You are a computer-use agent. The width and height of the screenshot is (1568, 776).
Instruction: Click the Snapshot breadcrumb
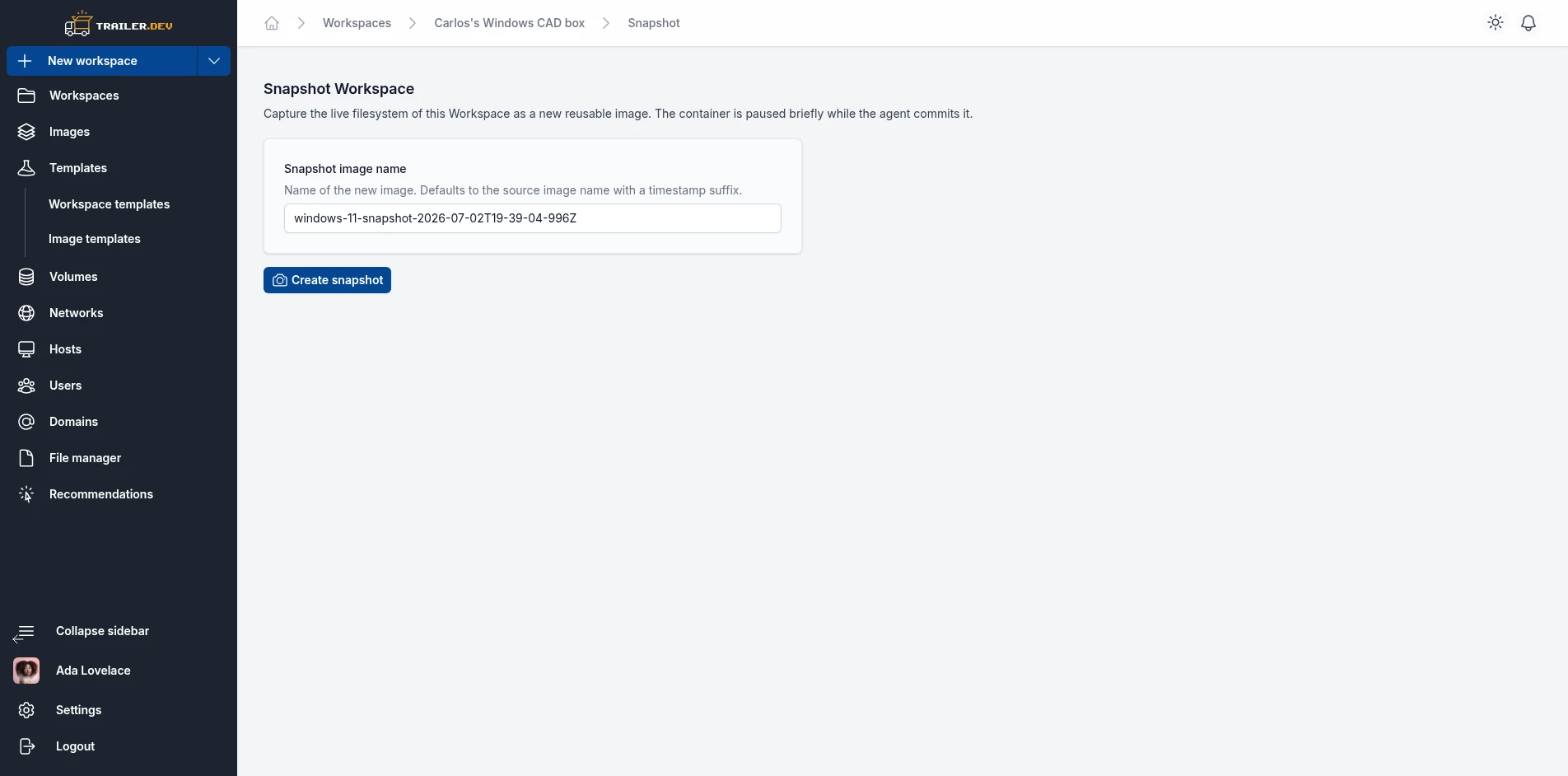654,23
